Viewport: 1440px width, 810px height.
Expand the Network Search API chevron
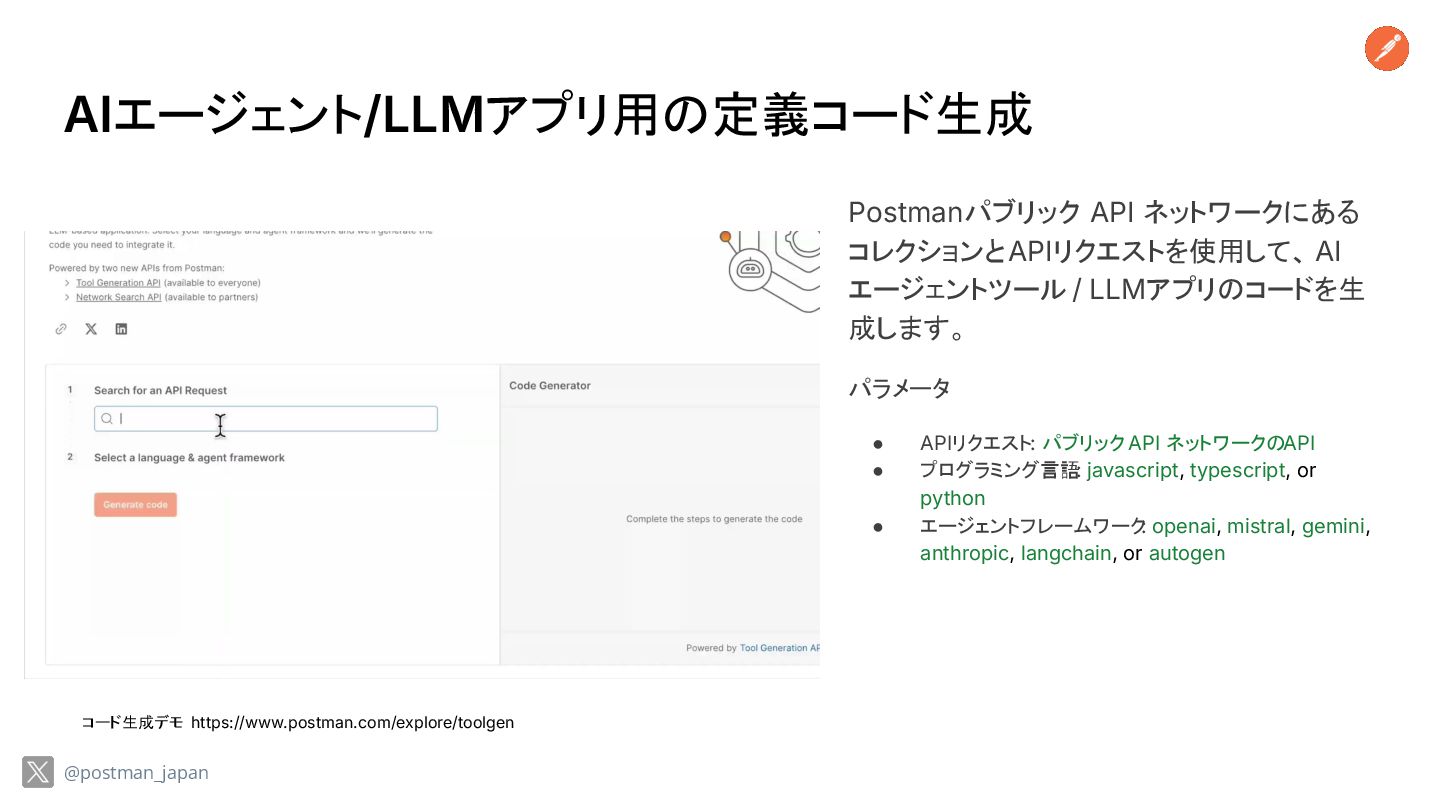coord(67,297)
